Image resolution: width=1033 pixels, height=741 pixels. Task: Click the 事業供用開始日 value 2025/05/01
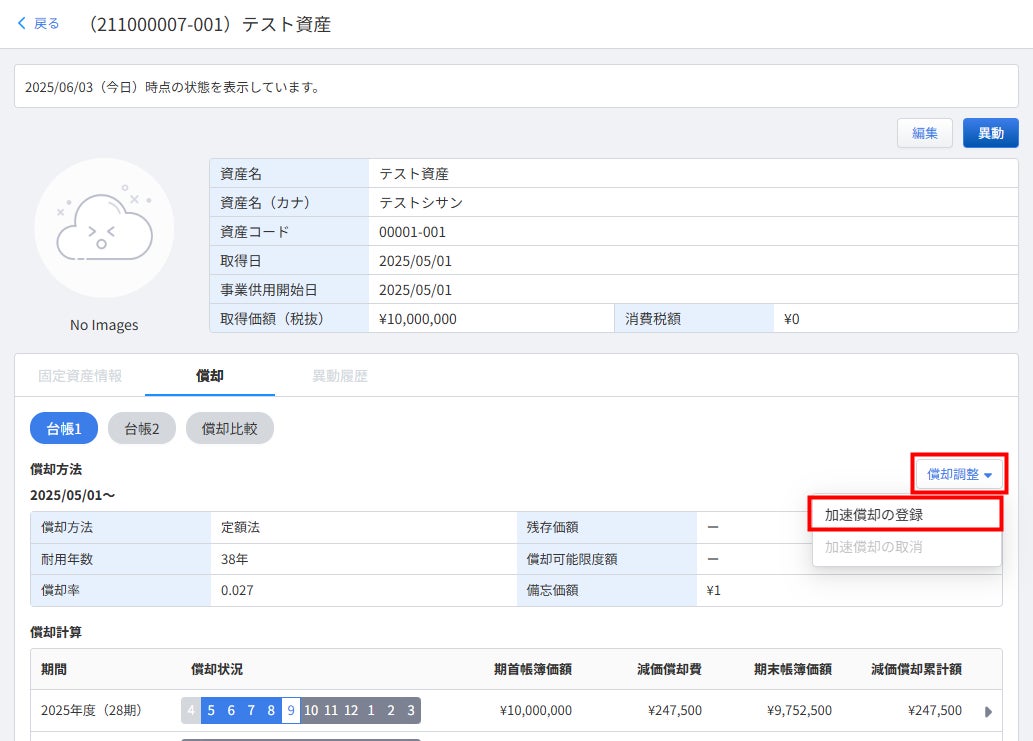tap(415, 290)
